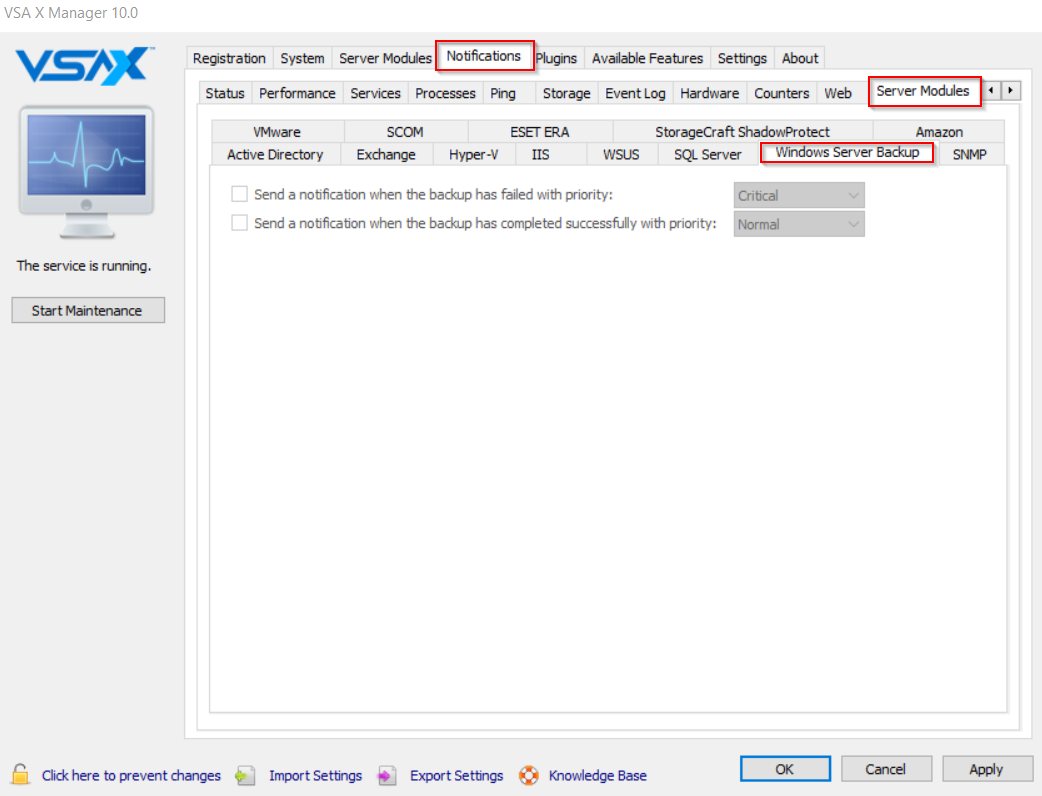
Task: Click the padlock icon to prevent changes
Action: pyautogui.click(x=21, y=774)
